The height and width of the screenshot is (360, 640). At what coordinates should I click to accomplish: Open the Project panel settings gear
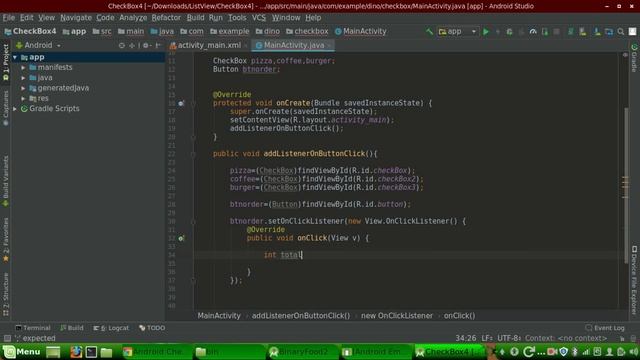click(146, 45)
